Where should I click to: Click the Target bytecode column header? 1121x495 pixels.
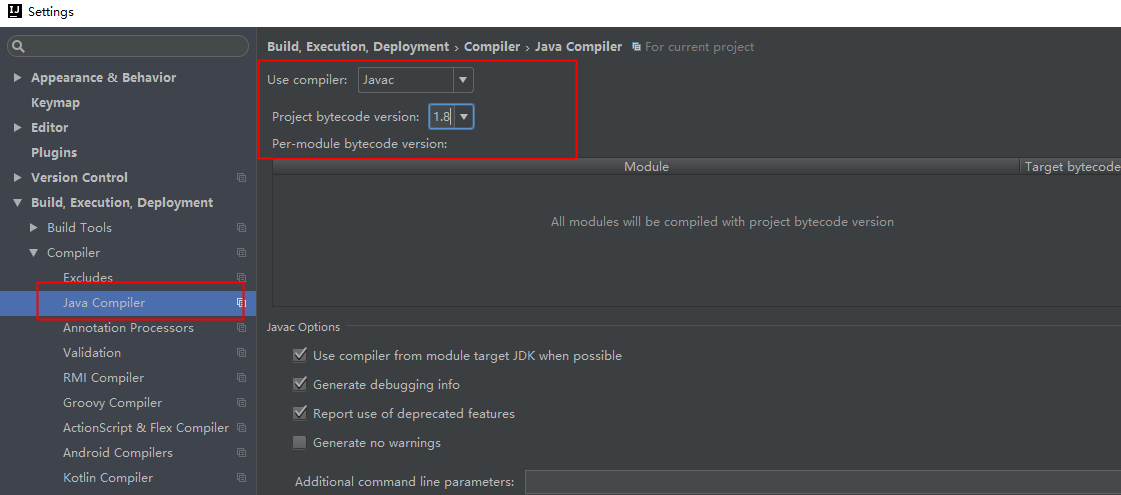pyautogui.click(x=1071, y=166)
